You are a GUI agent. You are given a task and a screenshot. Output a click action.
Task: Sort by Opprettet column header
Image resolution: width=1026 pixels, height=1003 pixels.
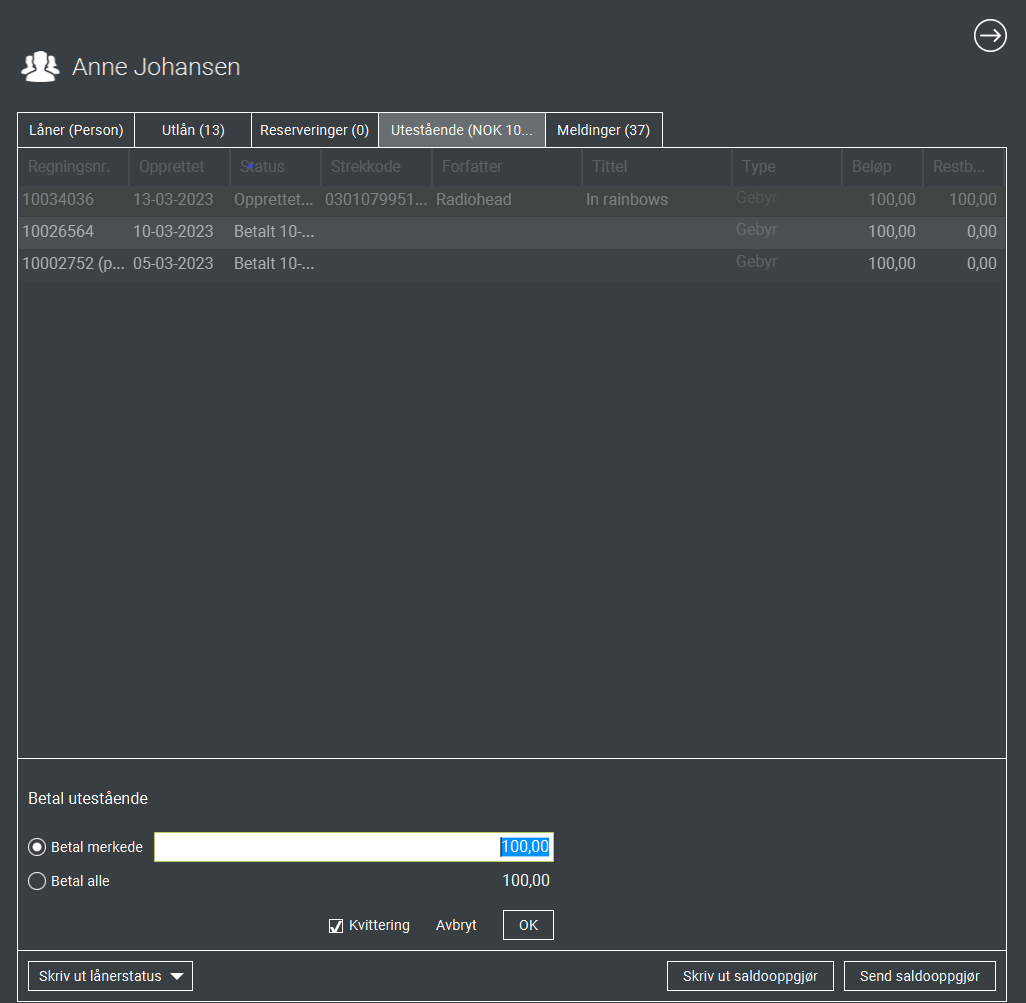tap(179, 167)
